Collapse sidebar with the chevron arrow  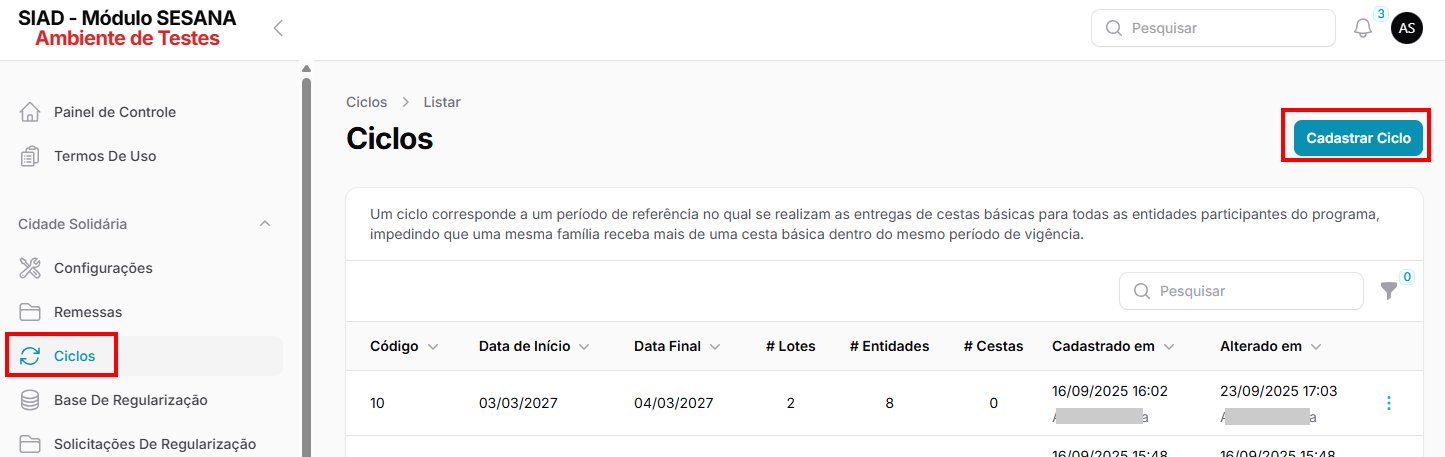coord(278,28)
